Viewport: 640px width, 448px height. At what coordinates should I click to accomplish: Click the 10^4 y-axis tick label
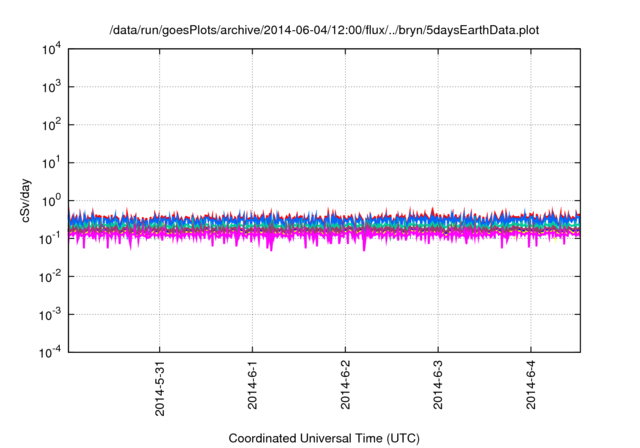tap(51, 49)
